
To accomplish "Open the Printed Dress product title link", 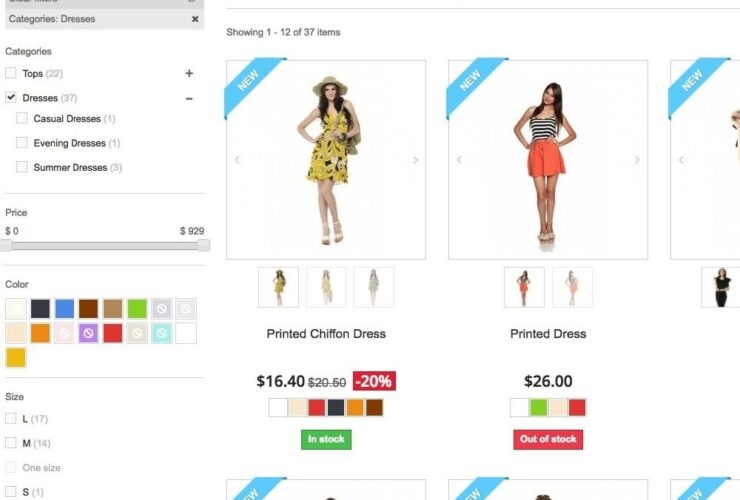I will [548, 334].
